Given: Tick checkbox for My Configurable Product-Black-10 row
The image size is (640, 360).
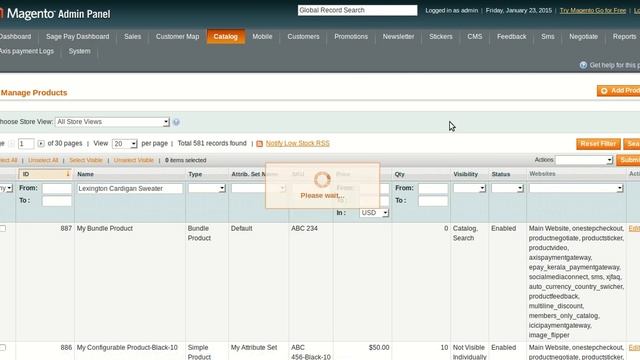Looking at the screenshot, I should click(3, 348).
